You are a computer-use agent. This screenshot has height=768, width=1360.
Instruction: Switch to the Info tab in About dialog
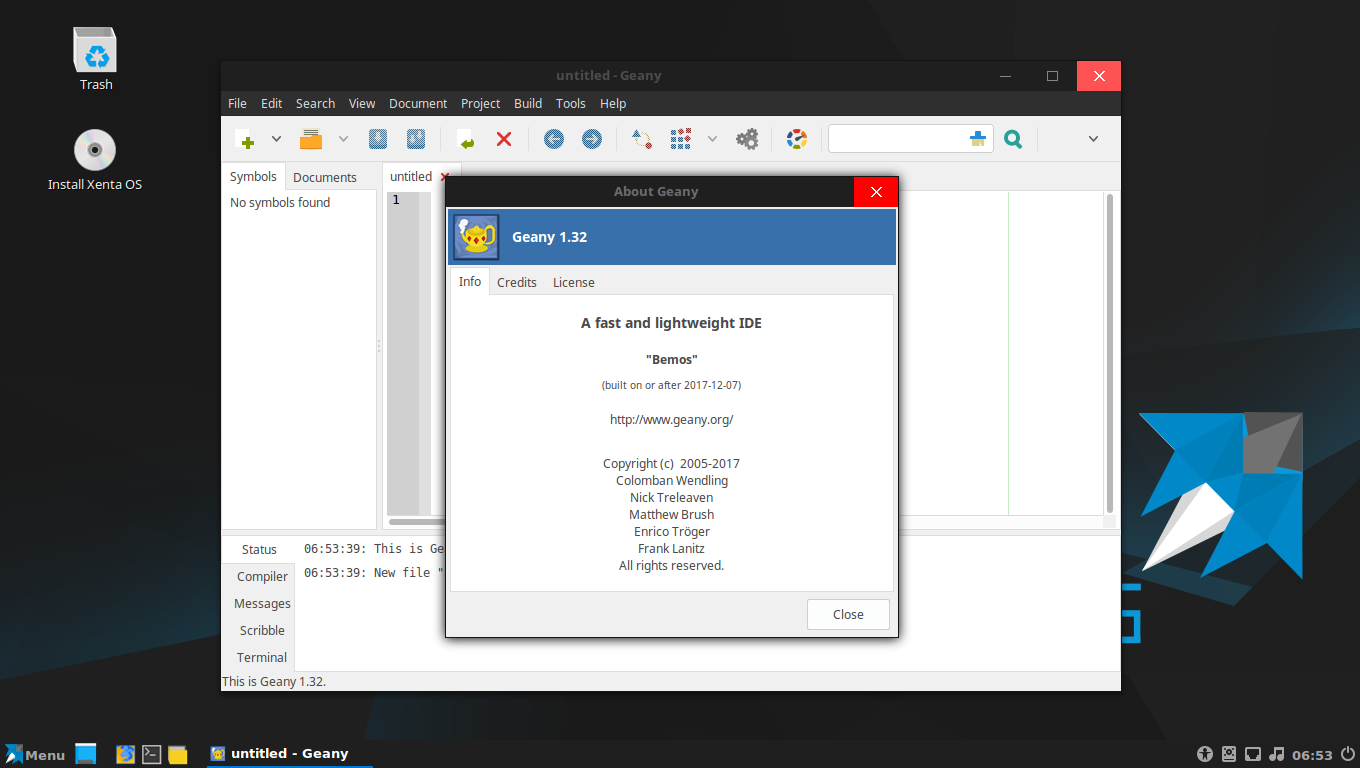(470, 281)
